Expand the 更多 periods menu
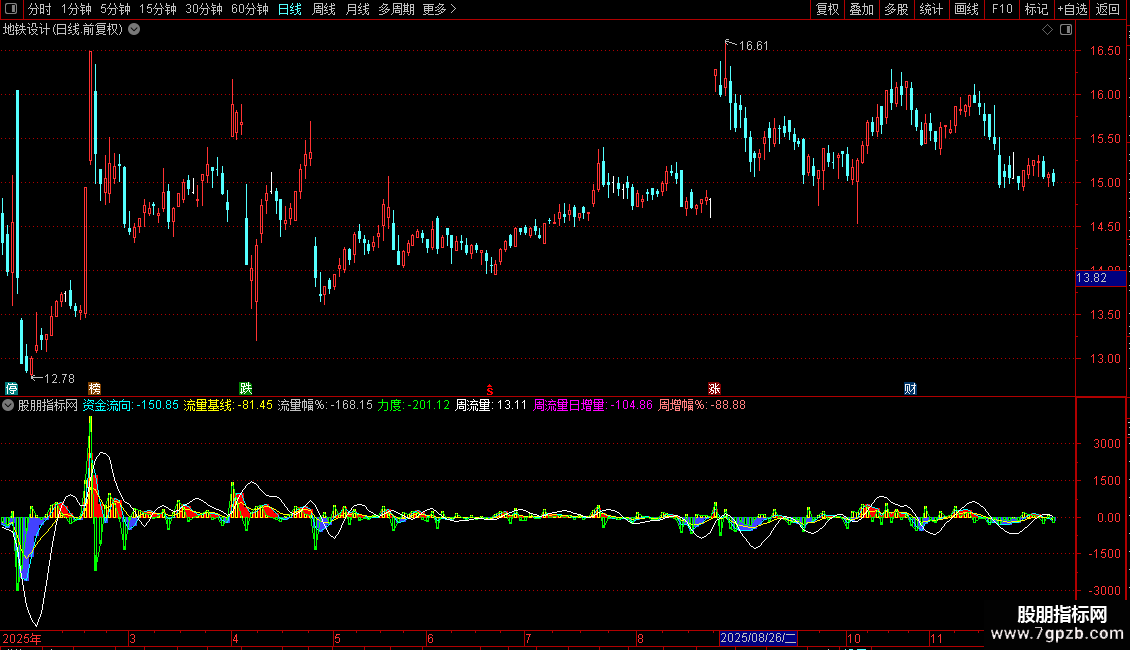Screen dimensions: 1130x650 [x=439, y=9]
